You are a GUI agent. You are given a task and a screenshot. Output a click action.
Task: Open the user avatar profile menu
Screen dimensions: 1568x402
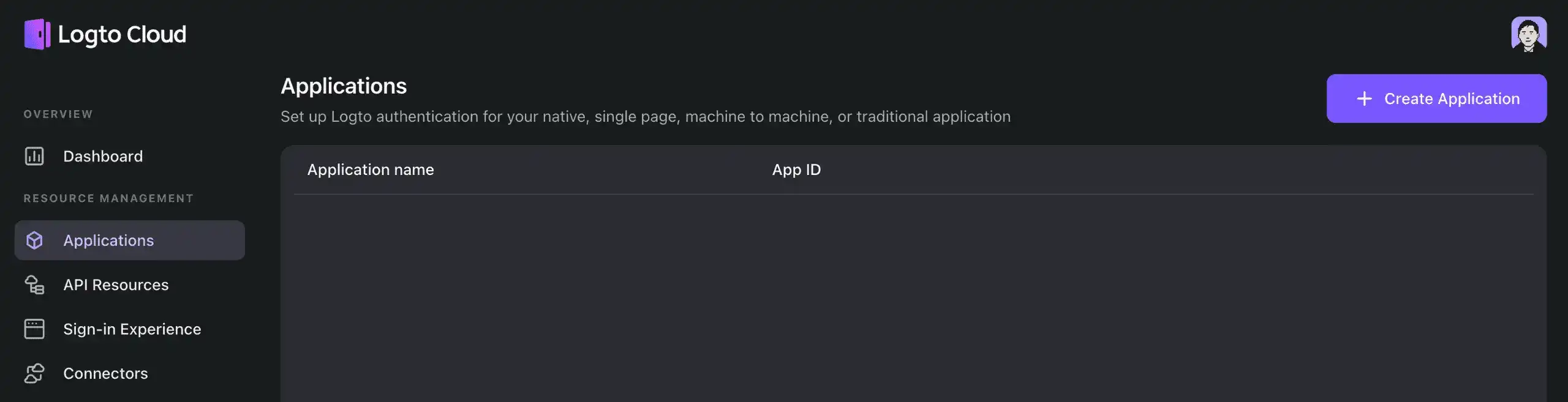click(x=1528, y=34)
